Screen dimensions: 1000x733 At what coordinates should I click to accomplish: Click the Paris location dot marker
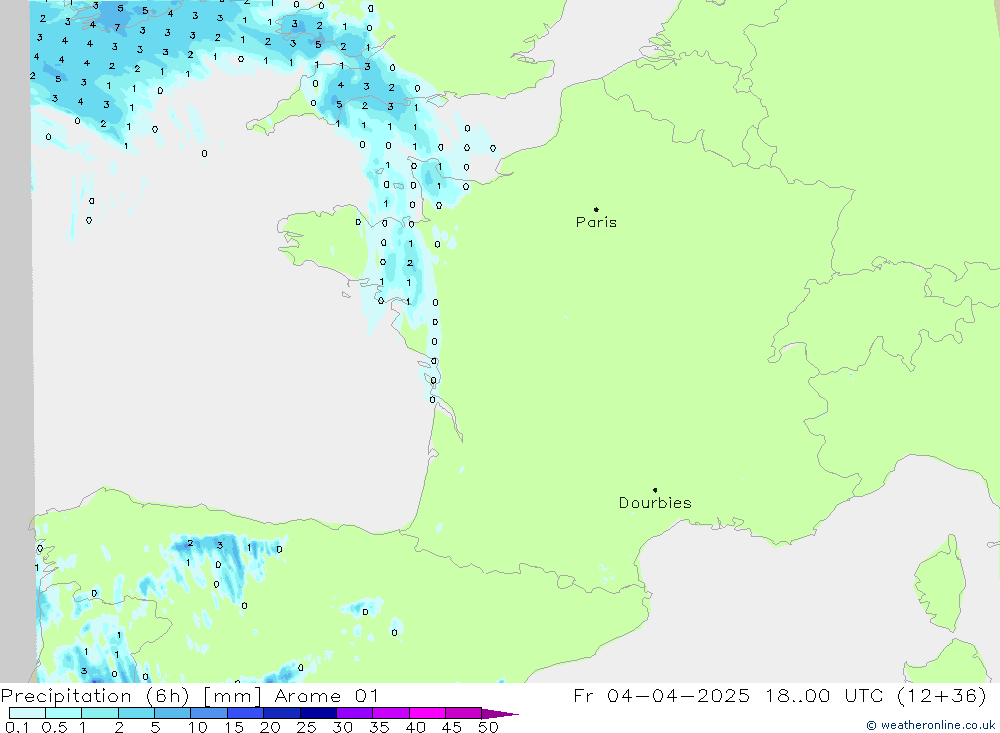pyautogui.click(x=596, y=209)
